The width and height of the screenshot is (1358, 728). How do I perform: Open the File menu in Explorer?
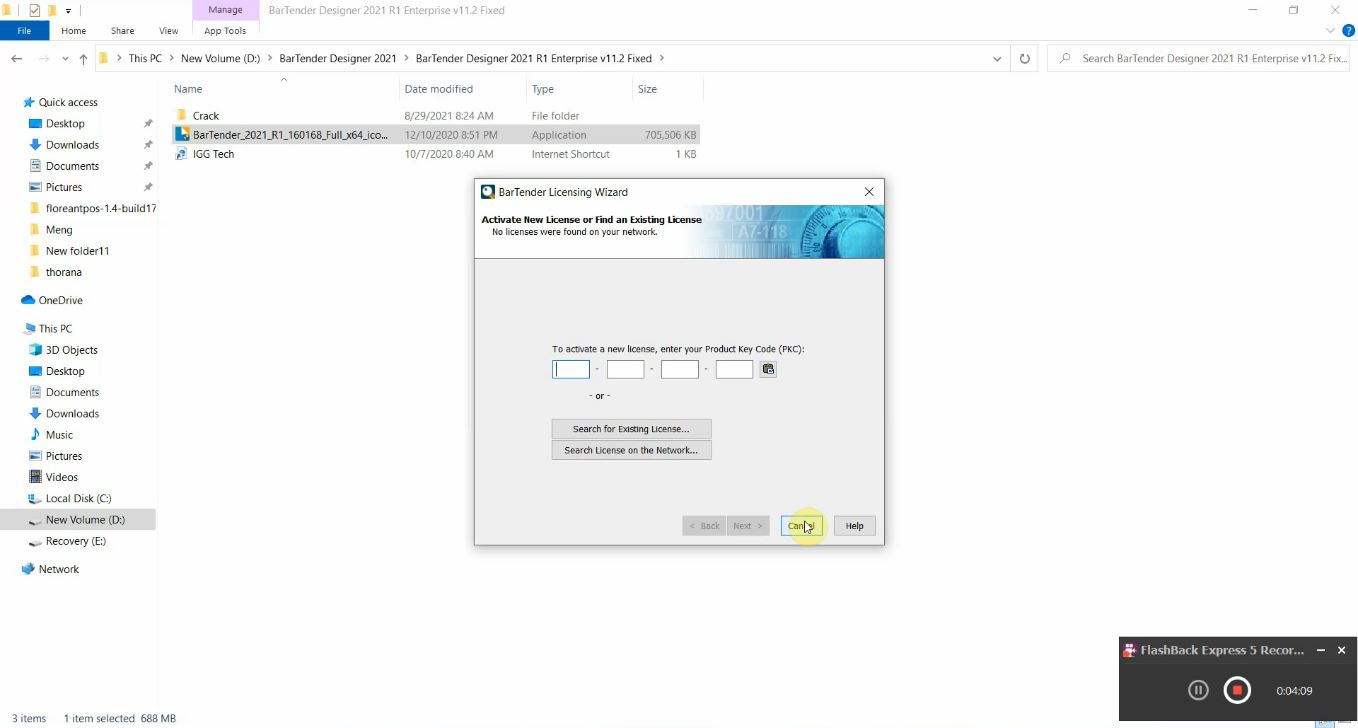(x=24, y=31)
